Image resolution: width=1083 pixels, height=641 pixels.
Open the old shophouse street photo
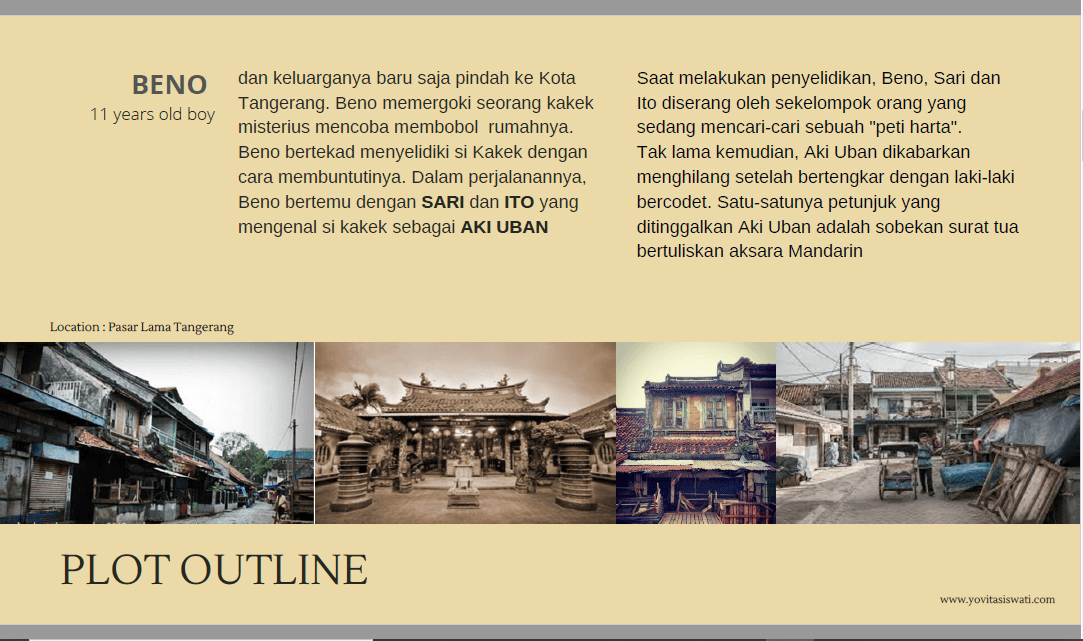157,432
